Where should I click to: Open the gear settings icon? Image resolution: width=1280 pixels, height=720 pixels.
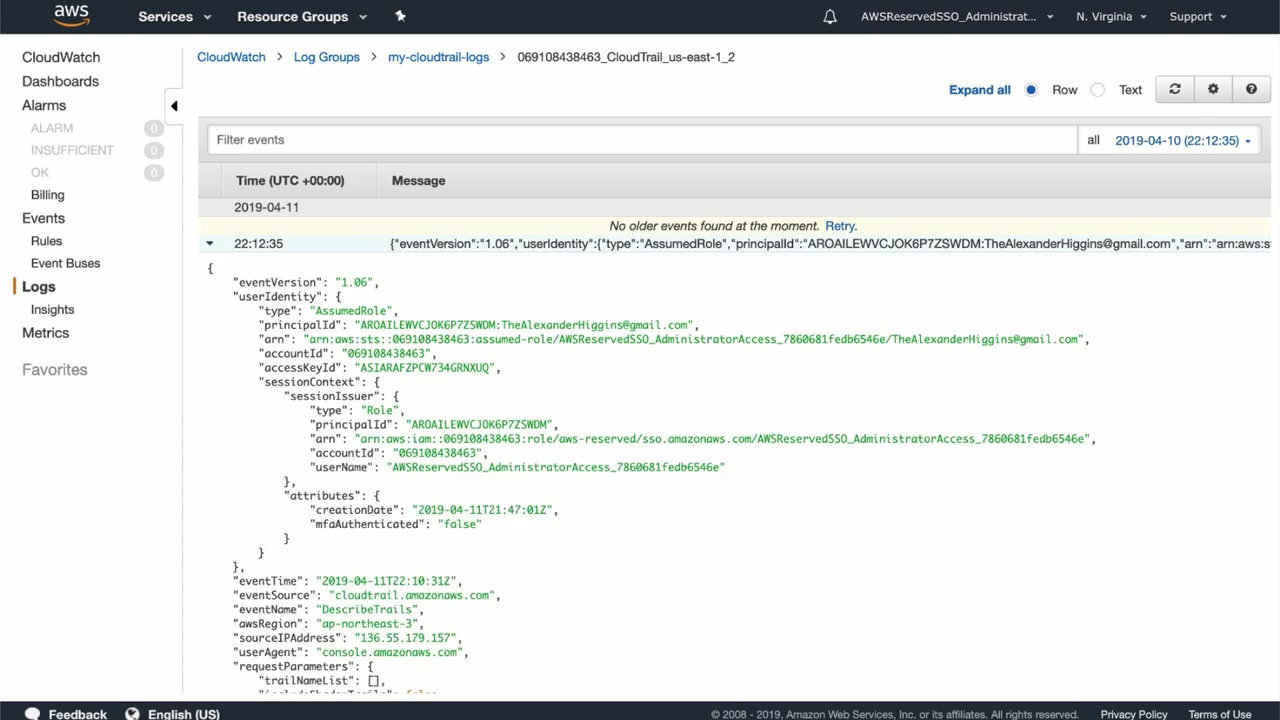[x=1213, y=89]
